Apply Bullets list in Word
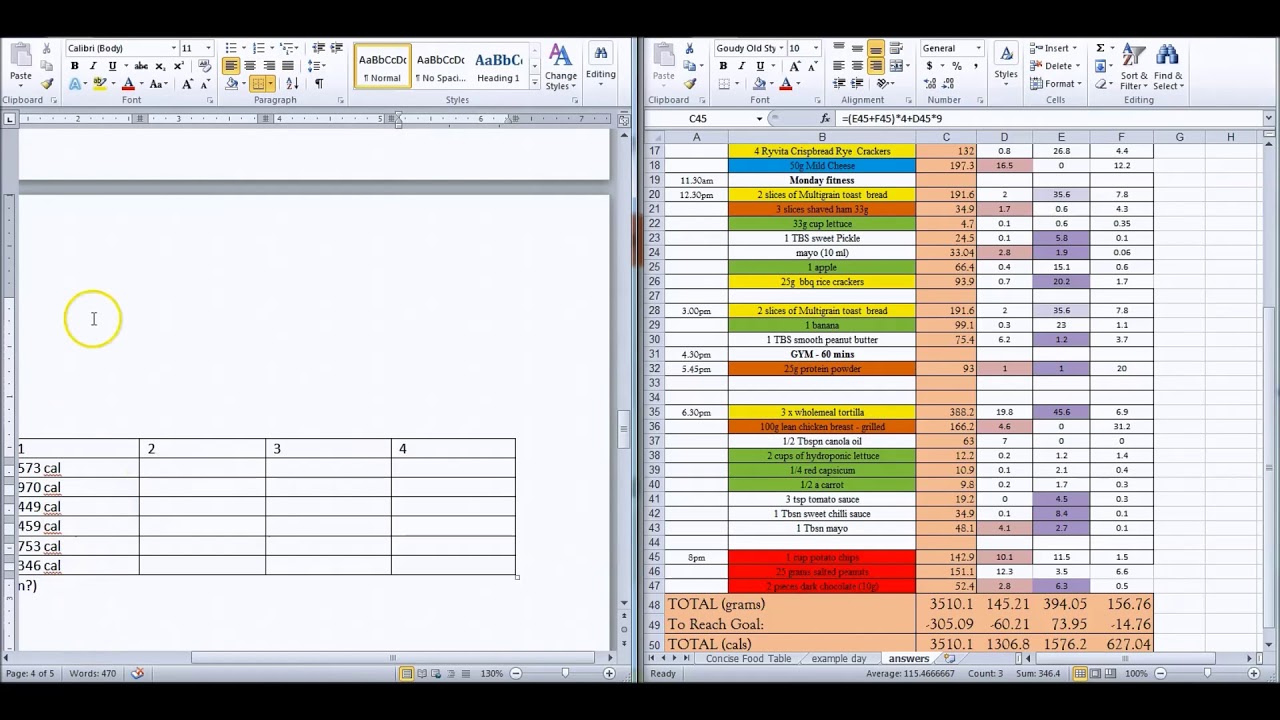Image resolution: width=1280 pixels, height=720 pixels. (x=231, y=48)
